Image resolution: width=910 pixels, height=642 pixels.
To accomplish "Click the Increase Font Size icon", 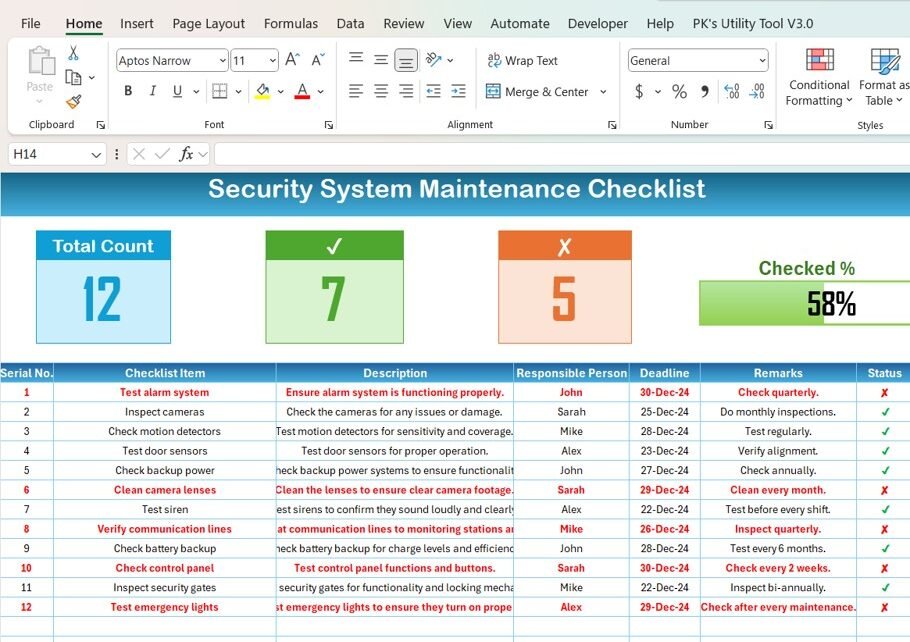I will 292,61.
